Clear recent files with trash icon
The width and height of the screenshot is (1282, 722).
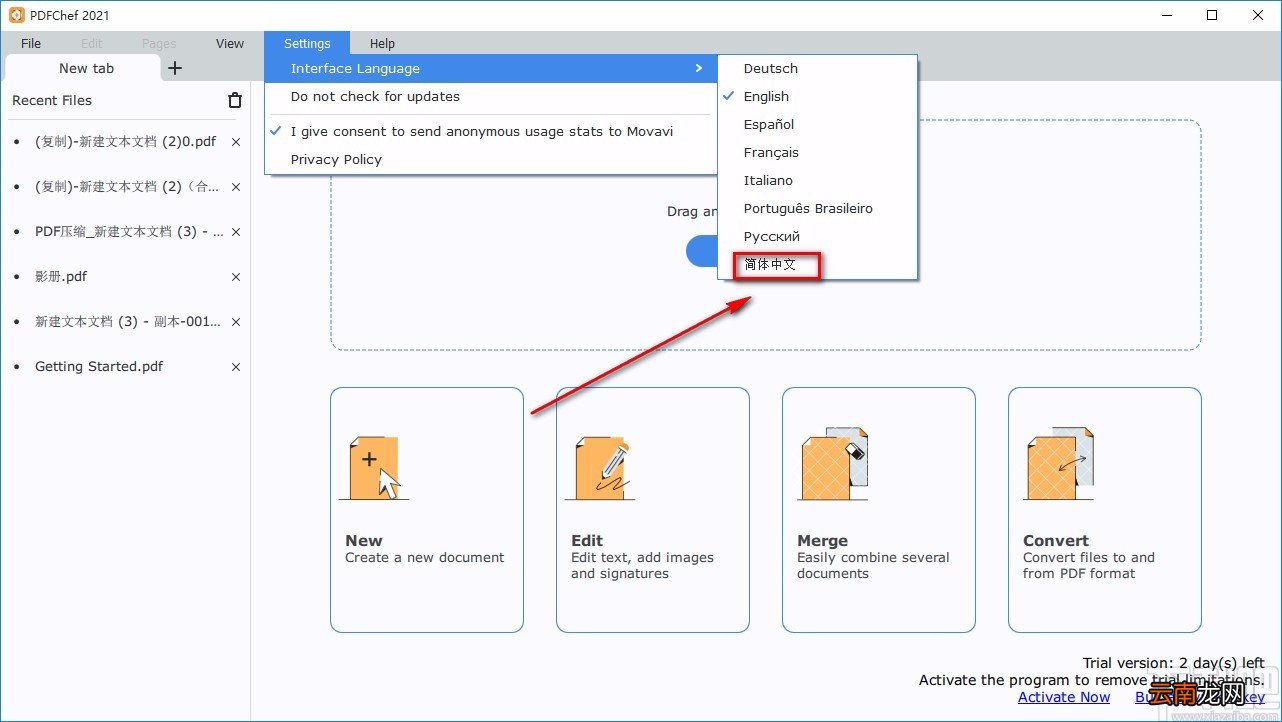[x=235, y=100]
